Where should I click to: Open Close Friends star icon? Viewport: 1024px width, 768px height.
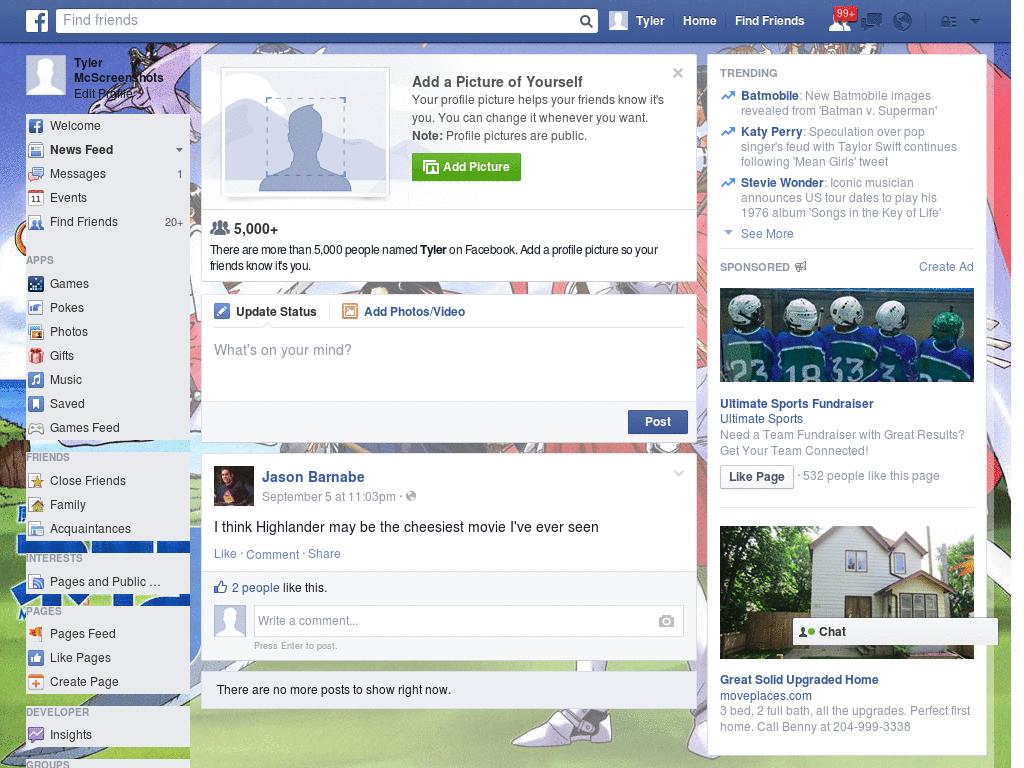coord(36,481)
